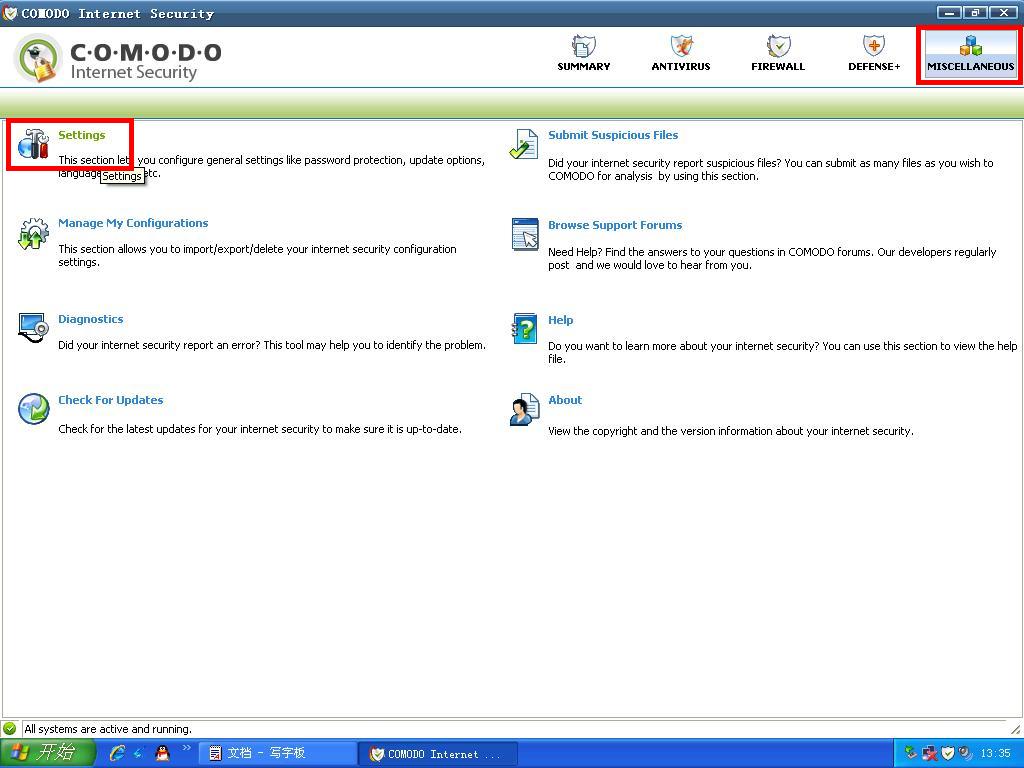Viewport: 1024px width, 768px height.
Task: Click the QQ penguin quick launch icon
Action: pyautogui.click(x=163, y=753)
